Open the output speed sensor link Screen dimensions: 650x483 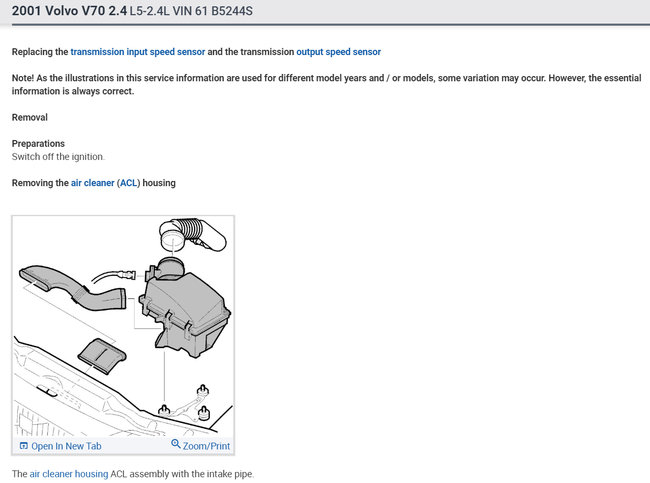point(338,52)
